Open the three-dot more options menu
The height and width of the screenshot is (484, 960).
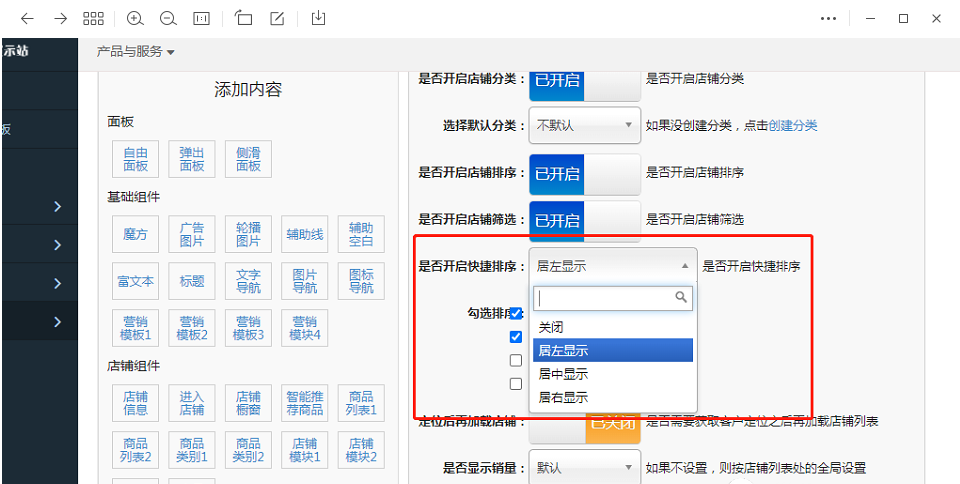pos(828,19)
